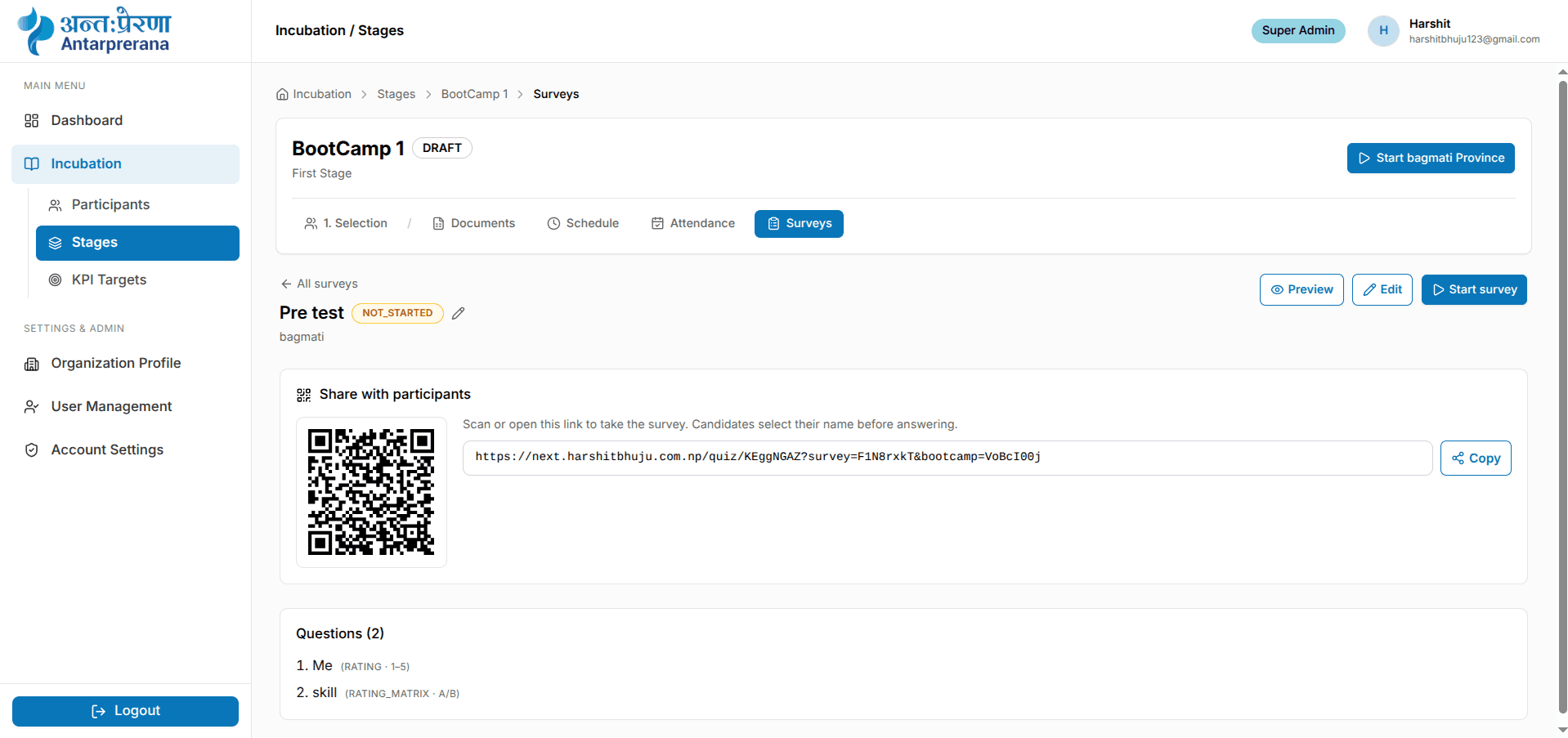Click the H user avatar
The image size is (1568, 738).
coord(1383,30)
